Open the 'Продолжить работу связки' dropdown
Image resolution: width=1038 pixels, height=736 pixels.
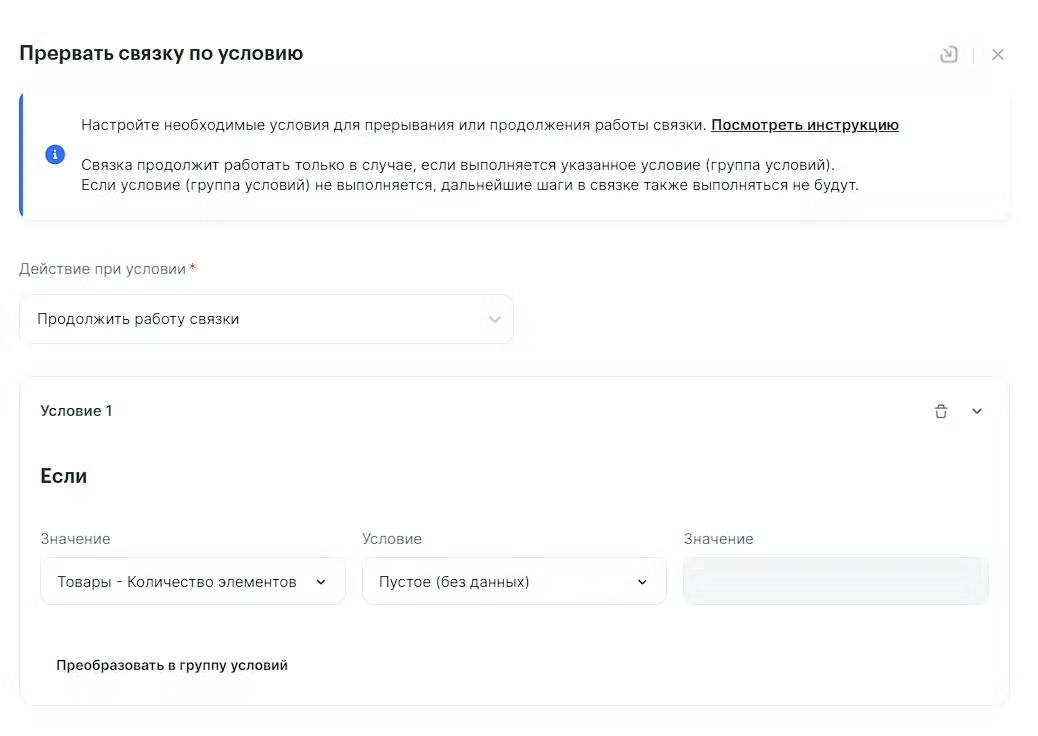(266, 319)
